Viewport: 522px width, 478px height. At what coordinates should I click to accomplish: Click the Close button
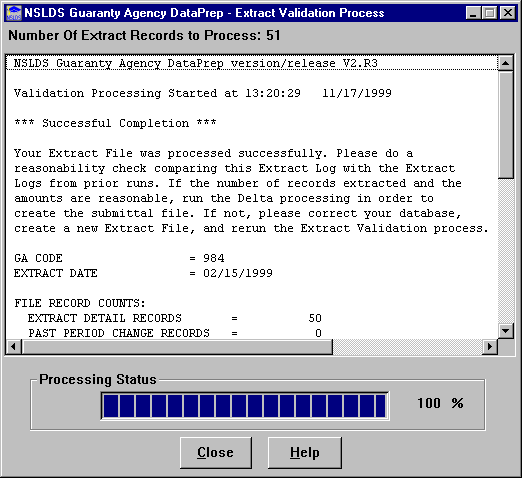(x=216, y=453)
